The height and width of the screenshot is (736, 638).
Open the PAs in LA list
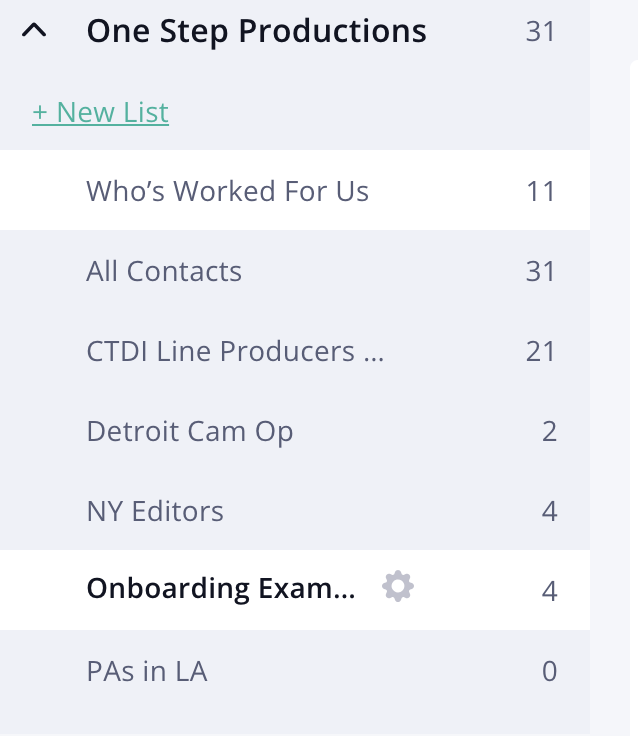pyautogui.click(x=295, y=670)
